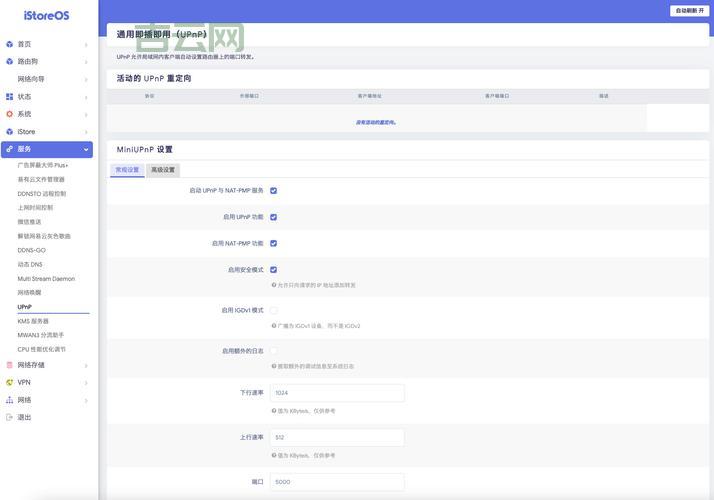The width and height of the screenshot is (714, 500).
Task: Click 退出 logout link
Action: (24, 417)
